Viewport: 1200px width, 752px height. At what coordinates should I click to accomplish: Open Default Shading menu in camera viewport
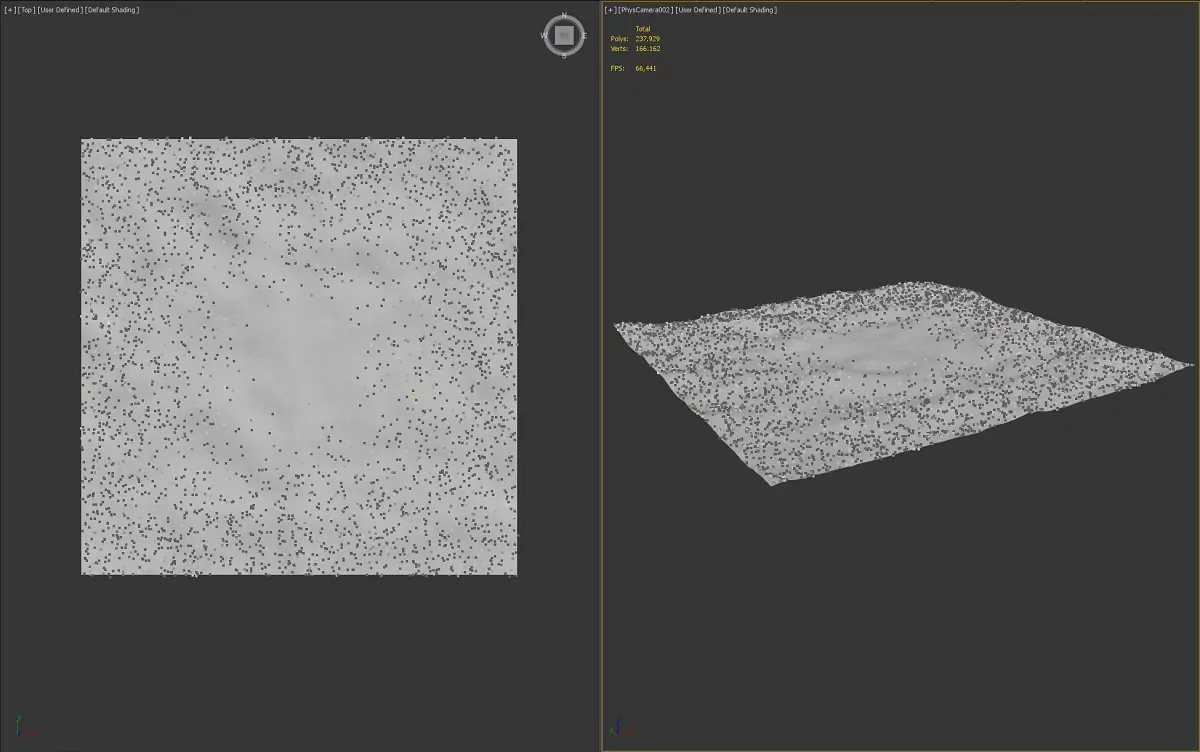point(750,10)
